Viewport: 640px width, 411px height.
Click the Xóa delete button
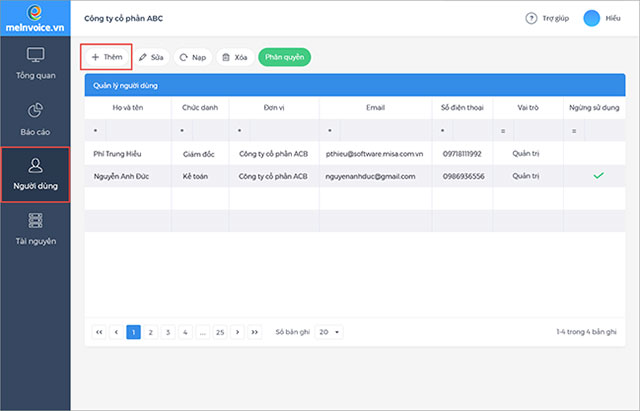click(235, 57)
